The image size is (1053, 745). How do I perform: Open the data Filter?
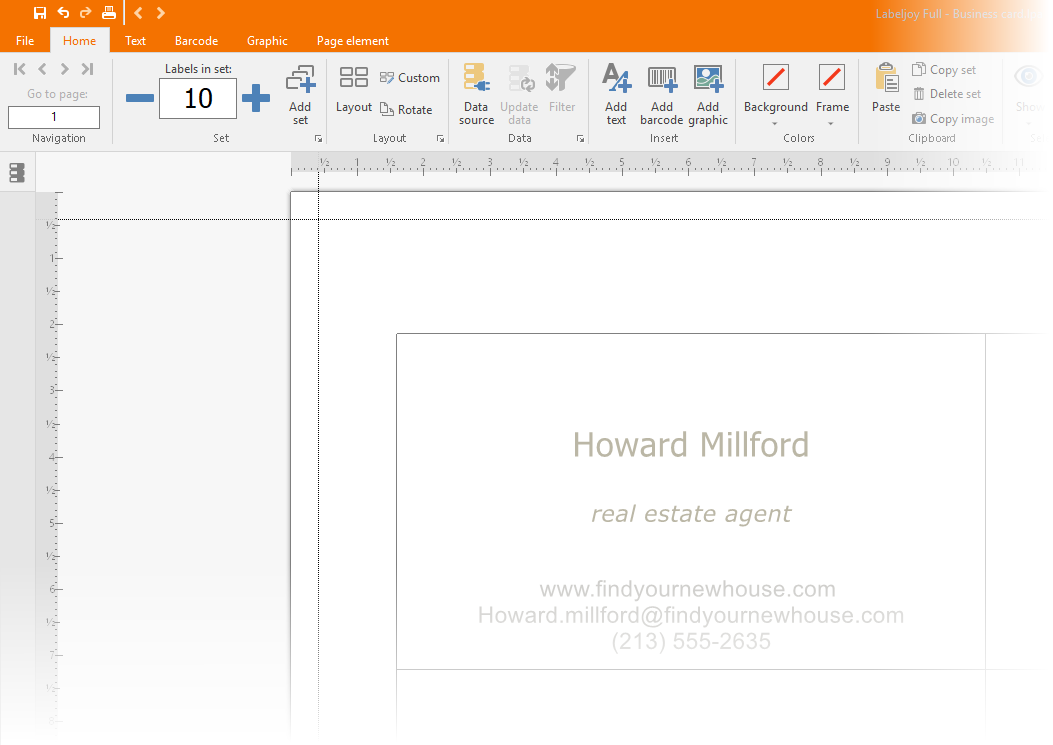pyautogui.click(x=561, y=89)
